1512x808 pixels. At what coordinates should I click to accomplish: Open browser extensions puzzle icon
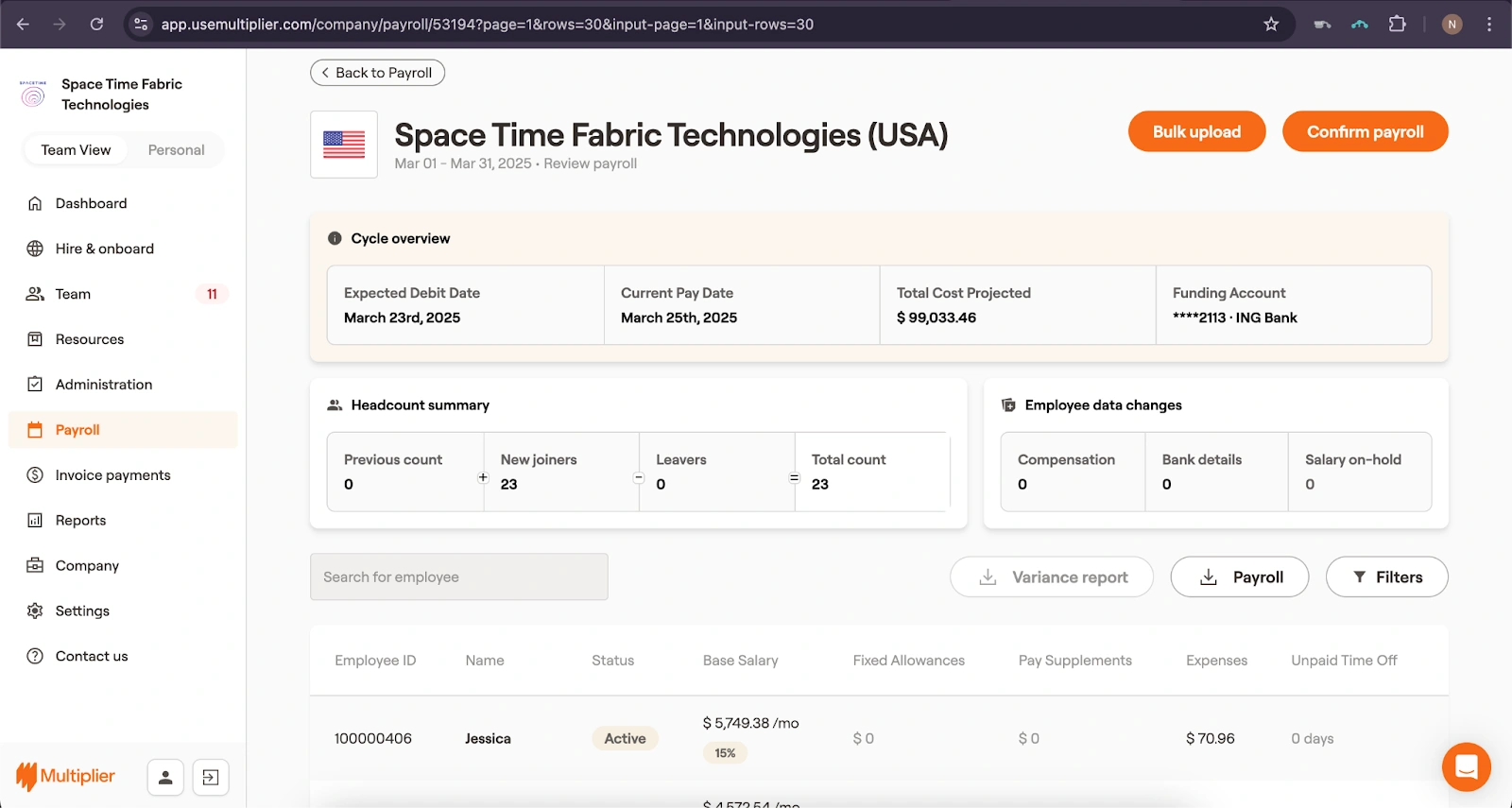[1397, 25]
